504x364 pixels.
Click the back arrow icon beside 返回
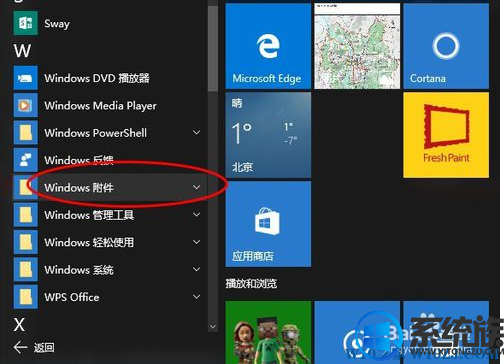click(x=20, y=347)
